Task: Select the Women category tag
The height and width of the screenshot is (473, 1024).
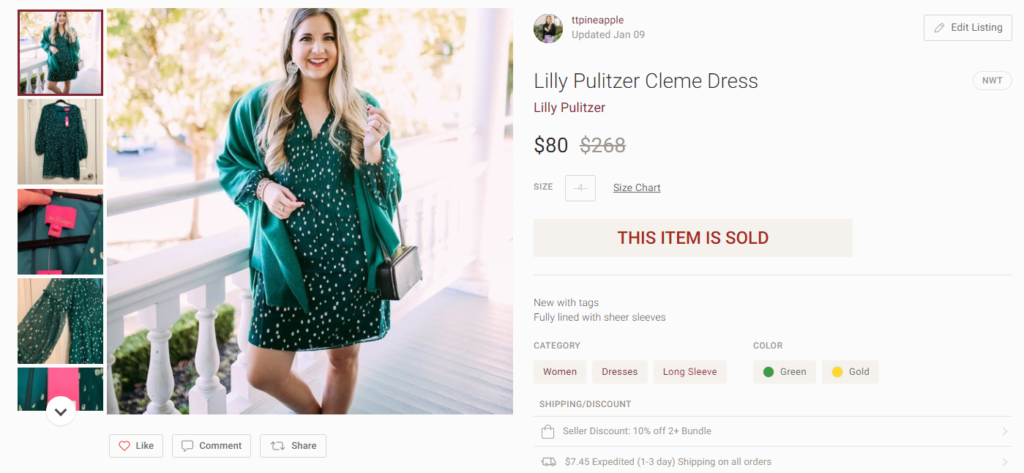Action: coord(560,372)
